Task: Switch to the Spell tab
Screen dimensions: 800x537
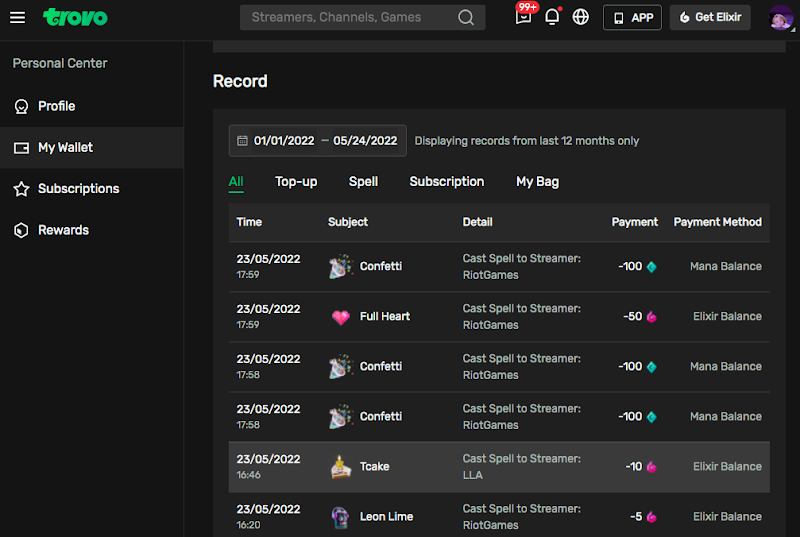Action: click(x=363, y=181)
